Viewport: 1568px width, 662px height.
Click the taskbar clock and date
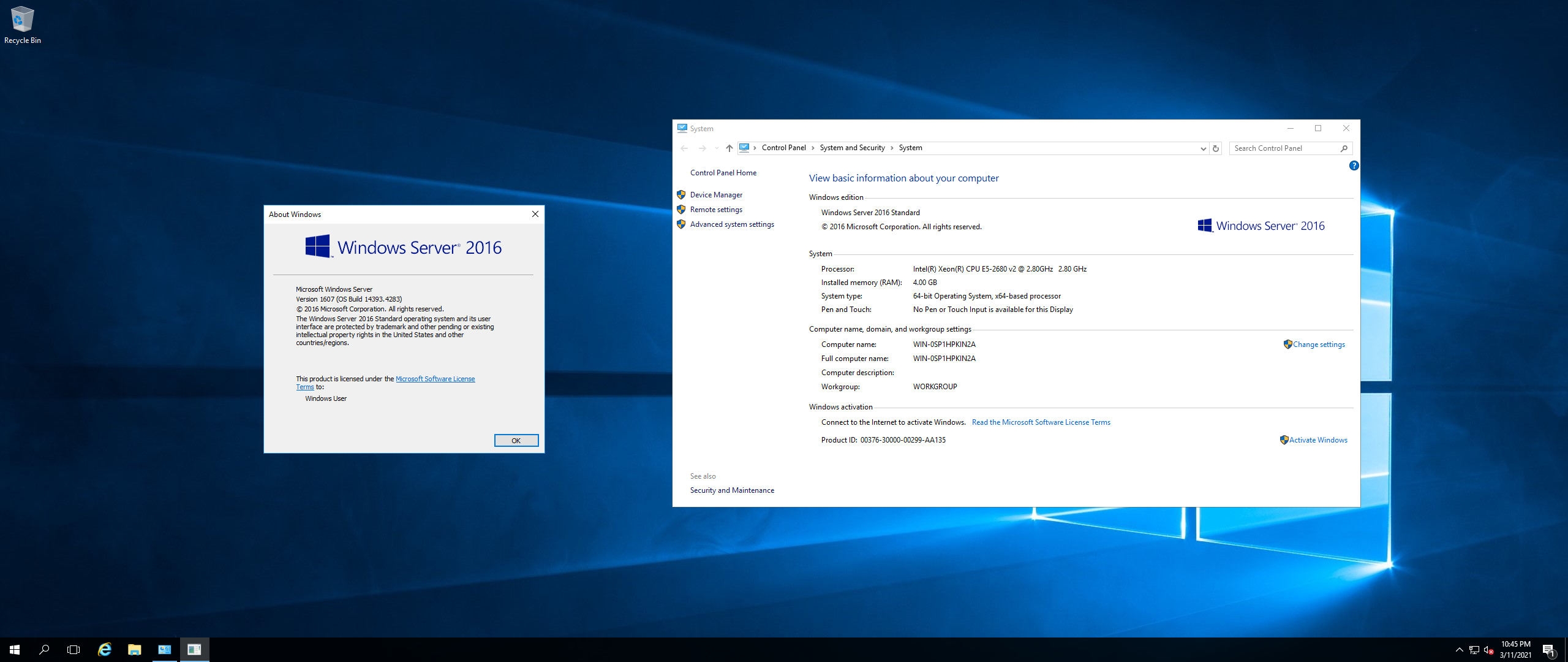pos(1515,650)
